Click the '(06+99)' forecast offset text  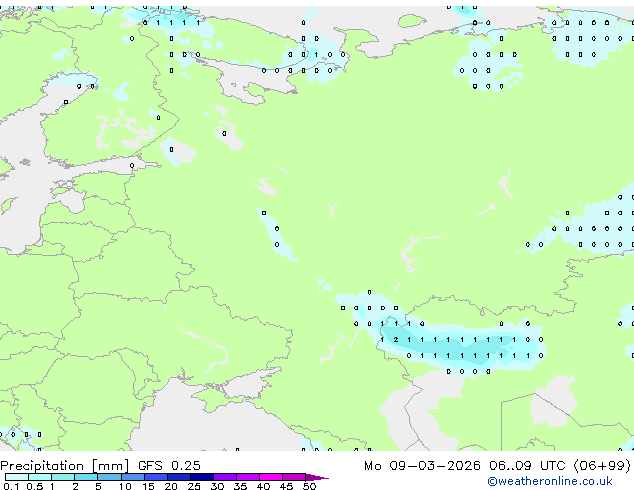pos(602,466)
